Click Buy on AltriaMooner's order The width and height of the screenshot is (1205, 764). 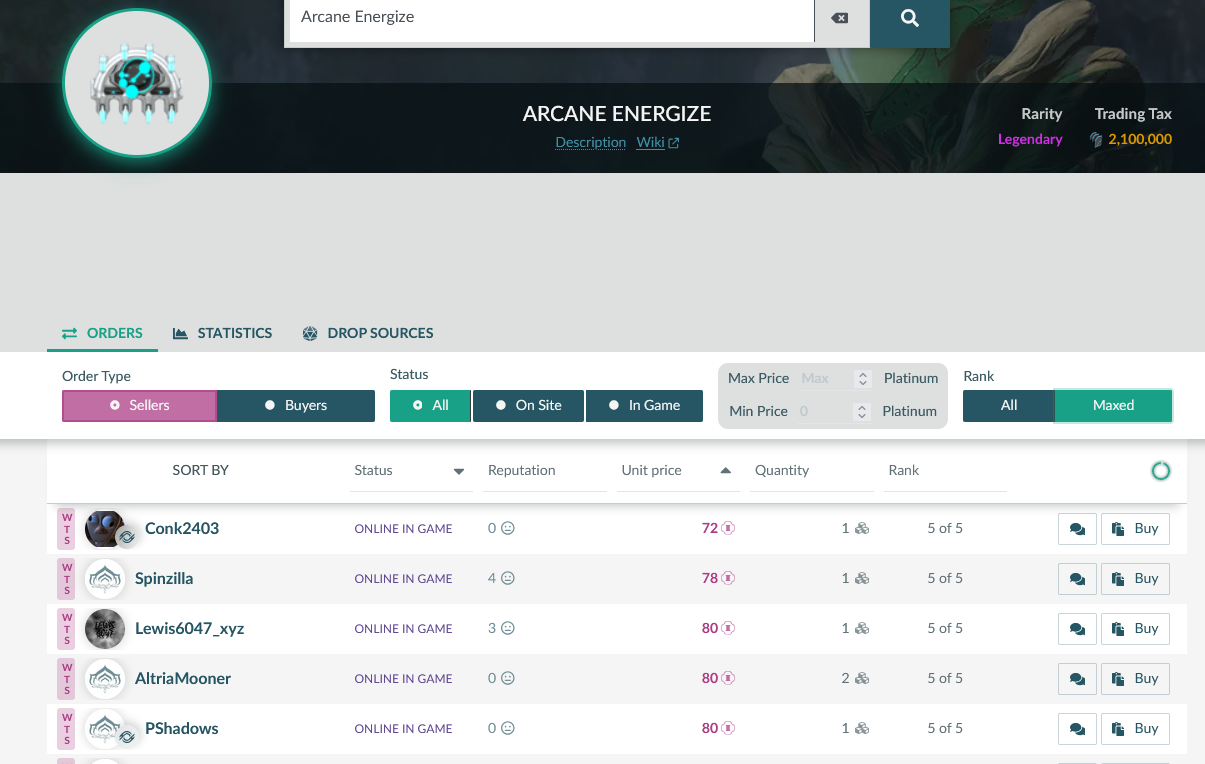point(1135,679)
